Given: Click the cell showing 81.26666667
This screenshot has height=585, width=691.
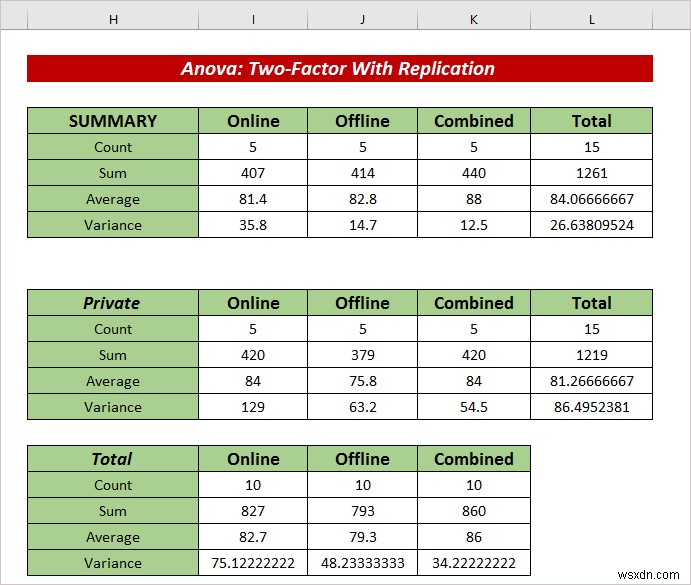Looking at the screenshot, I should coord(591,381).
